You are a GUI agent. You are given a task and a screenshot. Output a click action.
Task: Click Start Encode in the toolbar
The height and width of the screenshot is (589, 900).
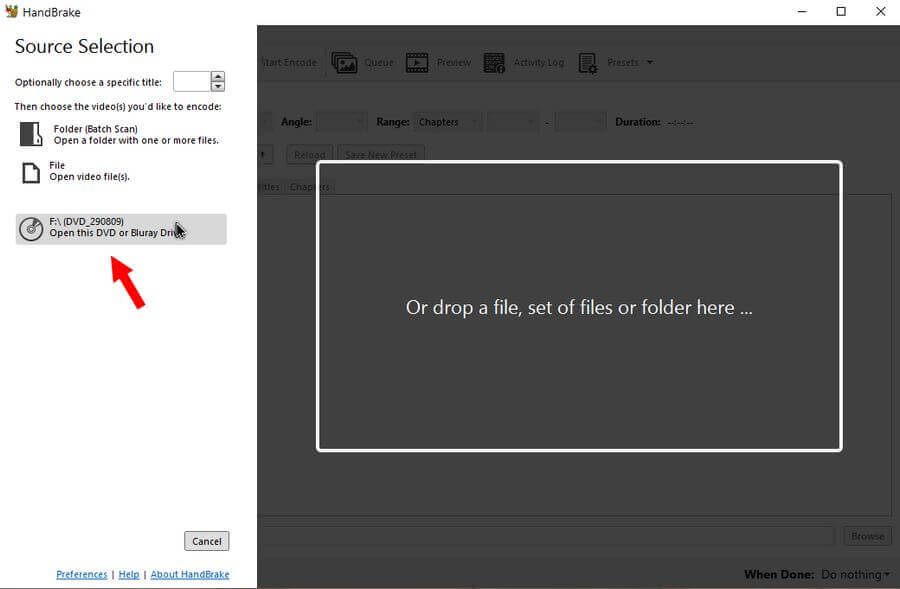pyautogui.click(x=289, y=62)
